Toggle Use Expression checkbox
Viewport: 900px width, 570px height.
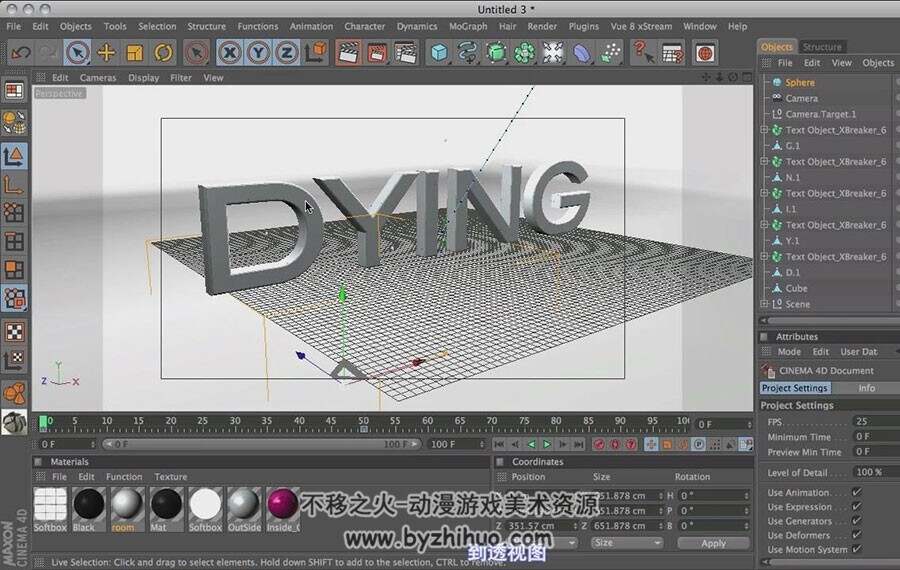(856, 506)
